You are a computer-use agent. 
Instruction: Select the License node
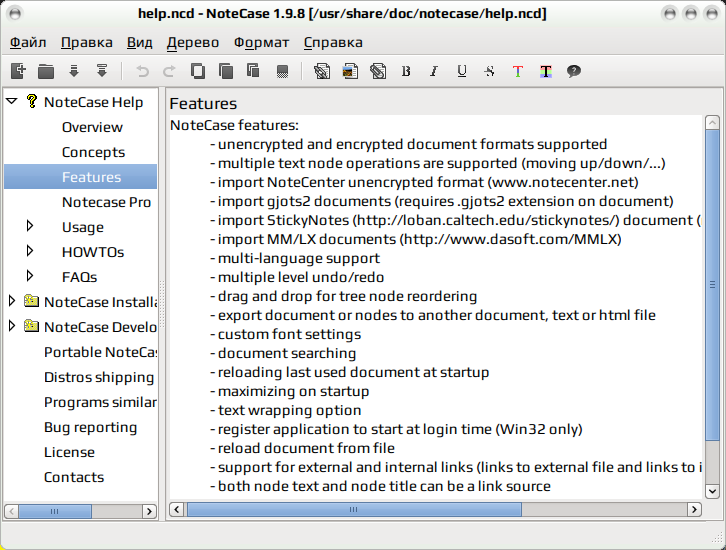click(69, 452)
